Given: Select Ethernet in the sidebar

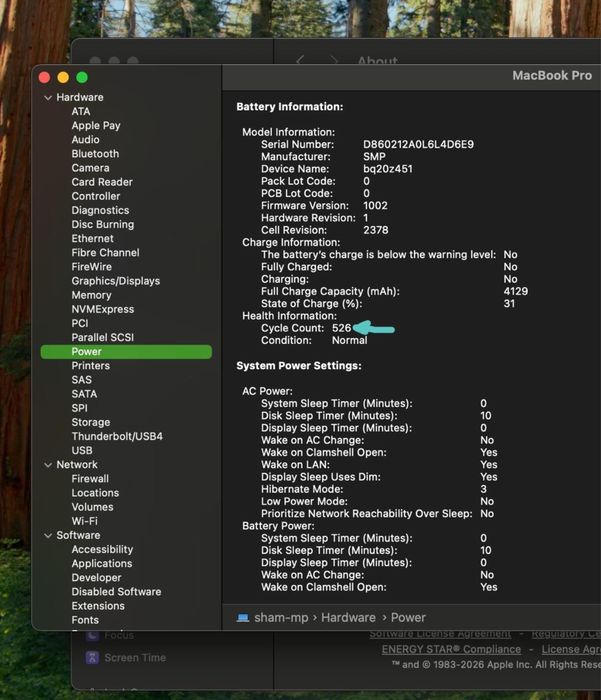Looking at the screenshot, I should point(92,238).
